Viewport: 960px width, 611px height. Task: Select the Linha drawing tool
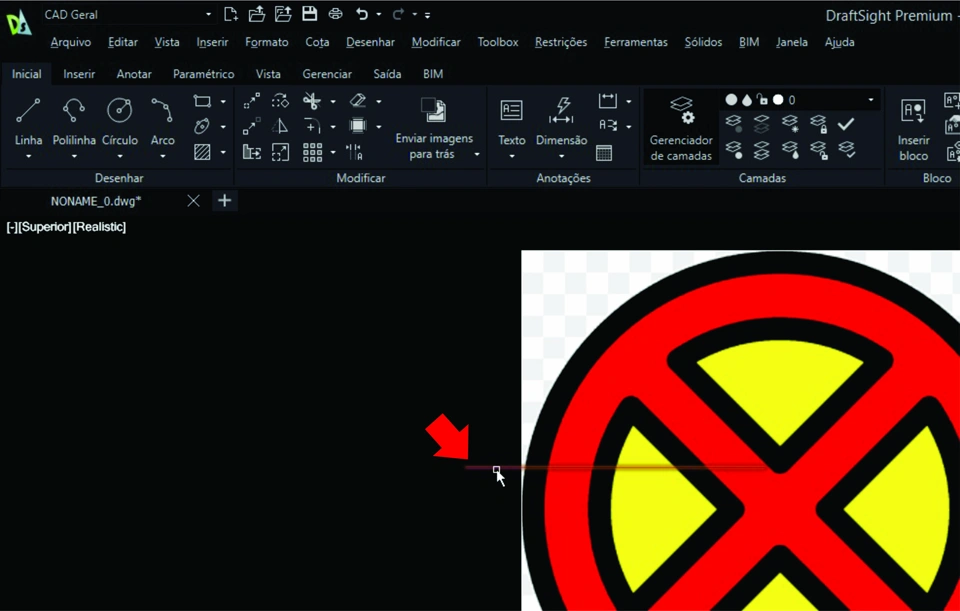(x=28, y=121)
